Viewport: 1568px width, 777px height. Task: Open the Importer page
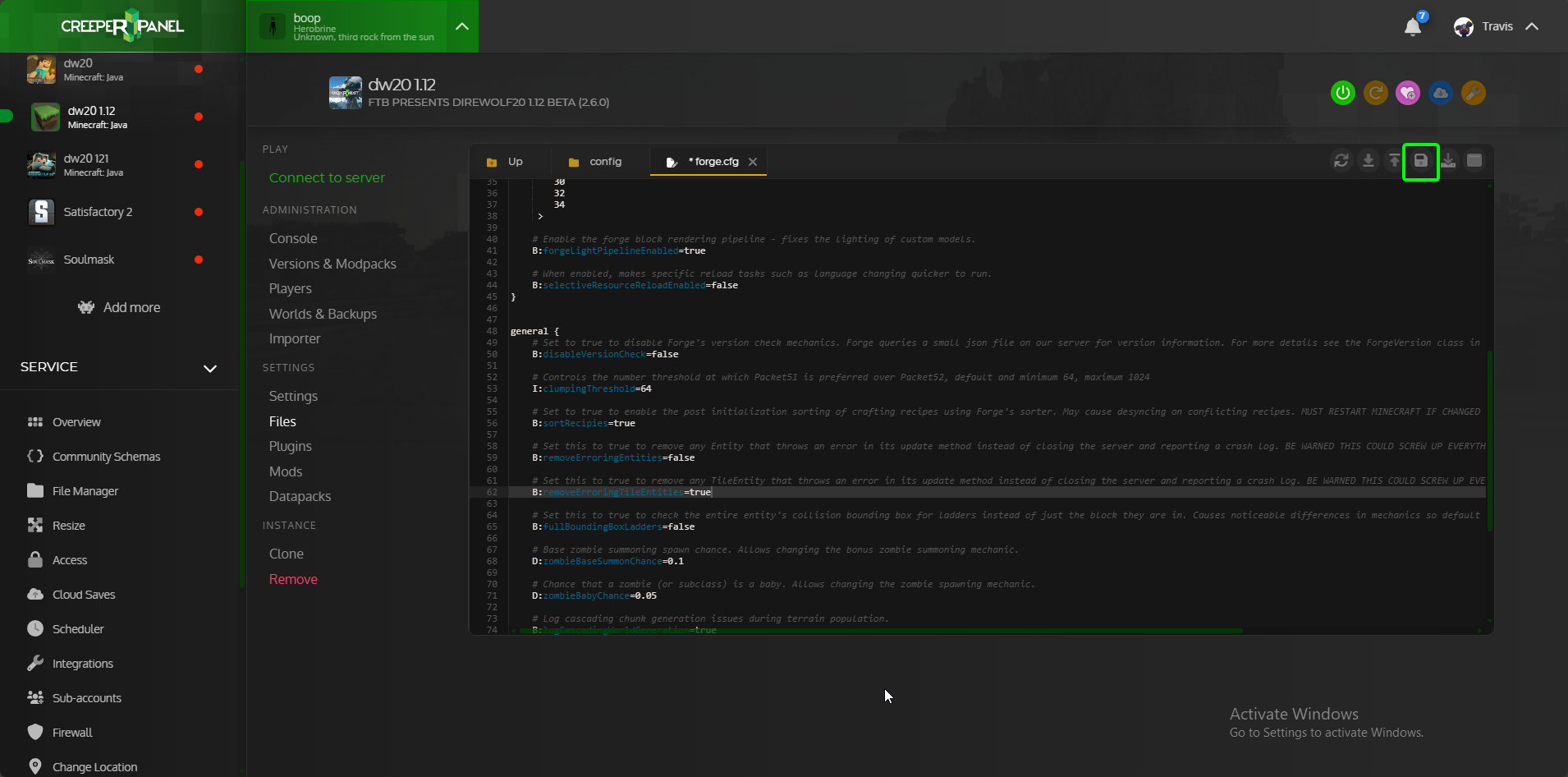coord(295,338)
